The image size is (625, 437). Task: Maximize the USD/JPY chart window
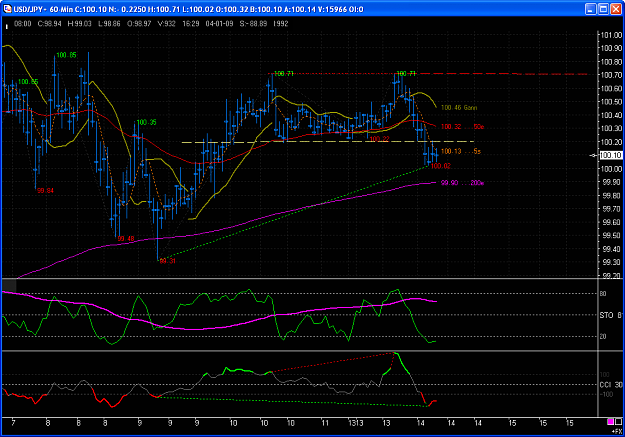point(603,9)
